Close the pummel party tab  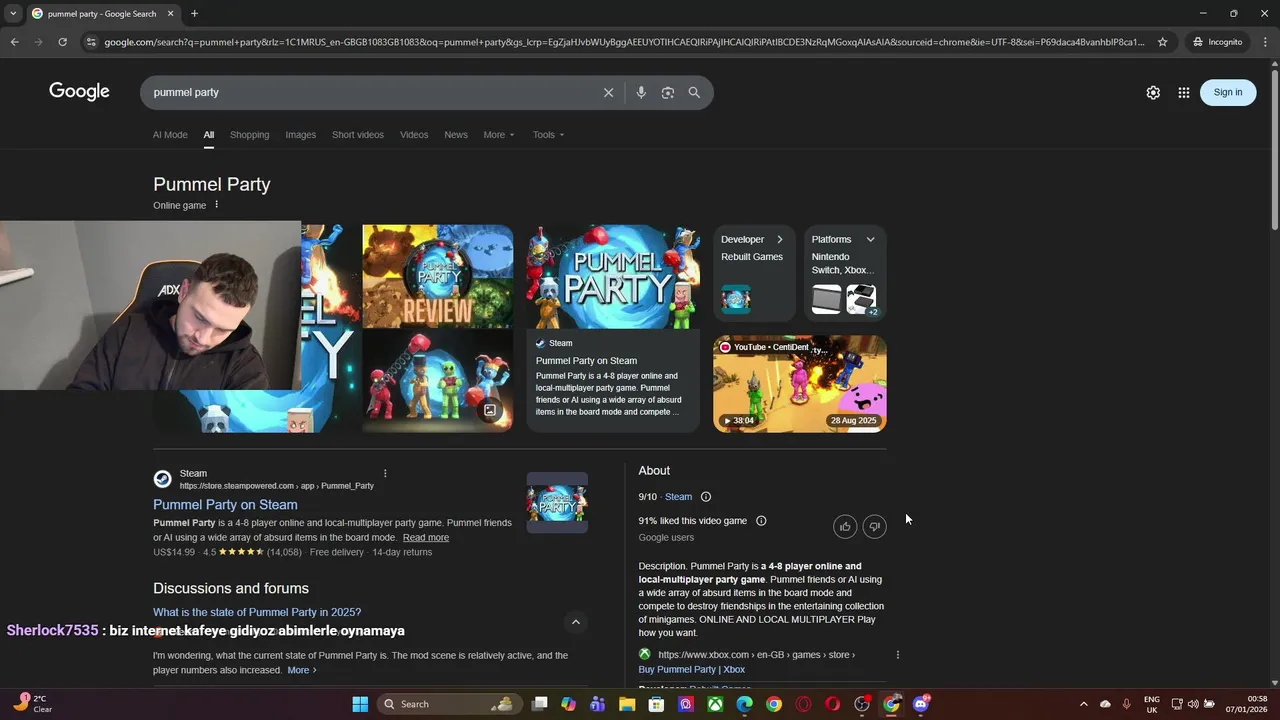tap(170, 14)
